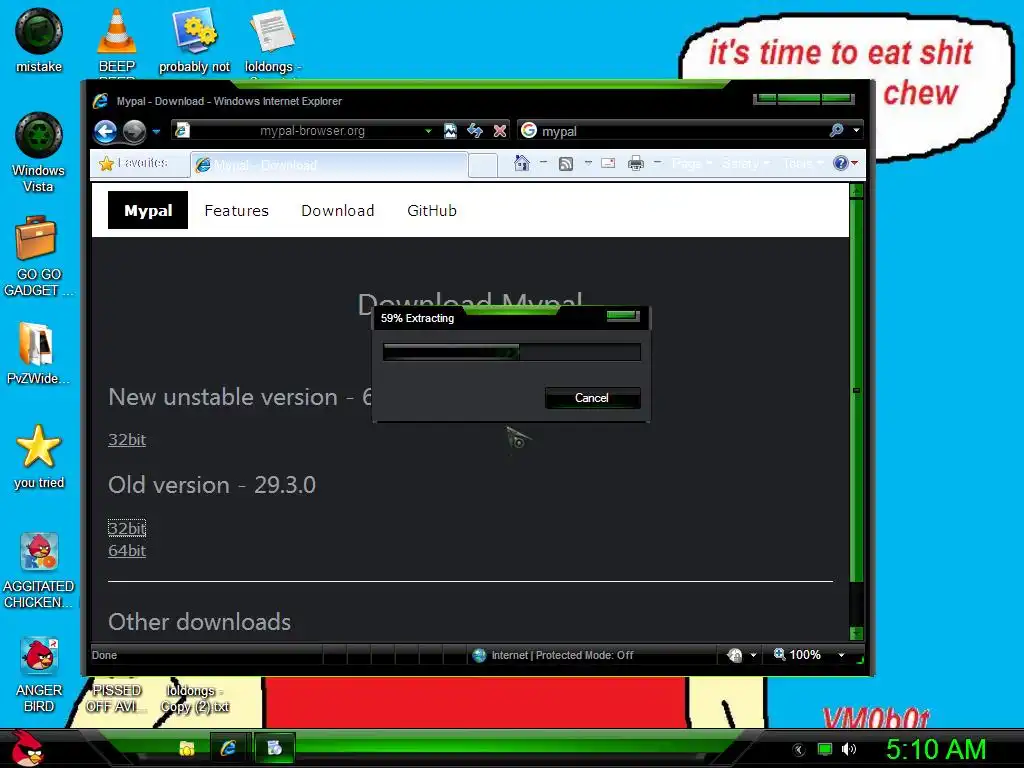Open the AGGITATED CHICKEN desktop icon

tap(39, 569)
